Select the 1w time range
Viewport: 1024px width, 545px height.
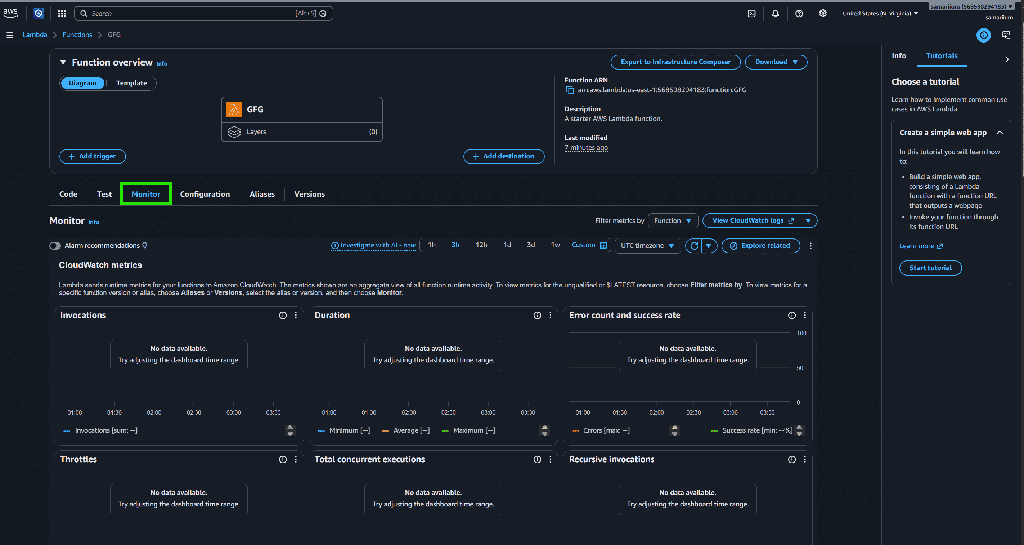click(x=555, y=245)
